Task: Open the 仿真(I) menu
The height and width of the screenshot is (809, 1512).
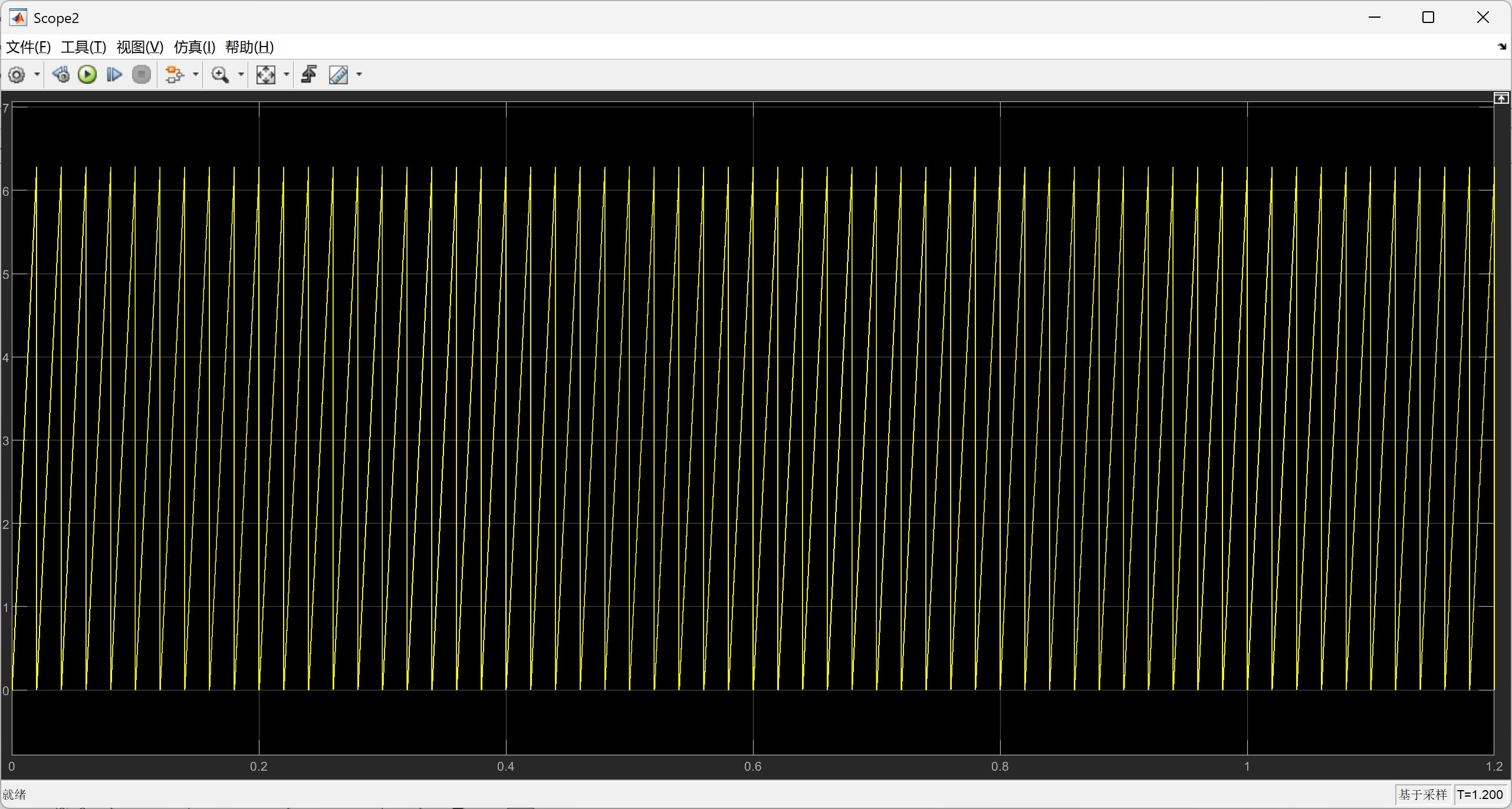Action: (195, 47)
